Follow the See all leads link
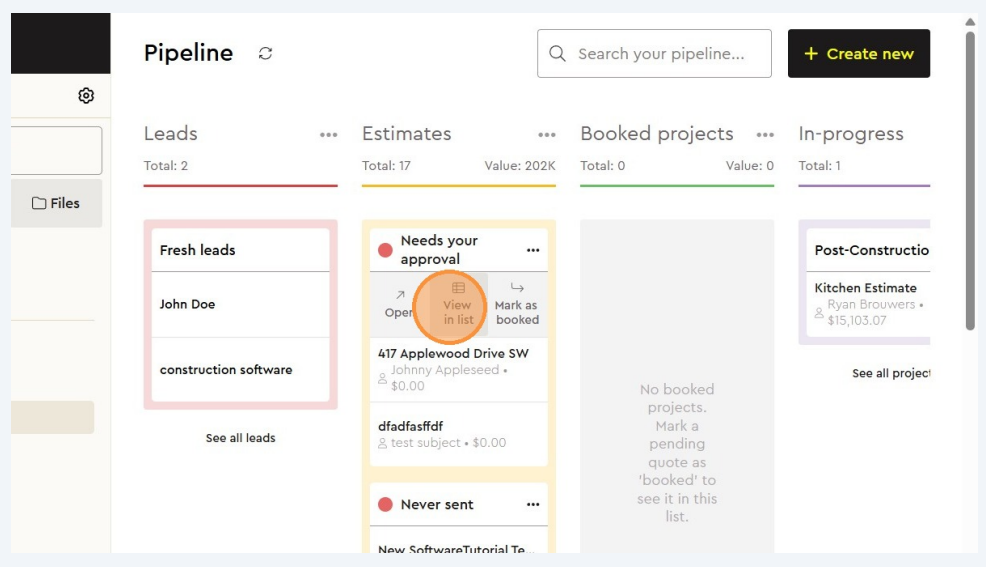The width and height of the screenshot is (986, 567). tap(240, 438)
